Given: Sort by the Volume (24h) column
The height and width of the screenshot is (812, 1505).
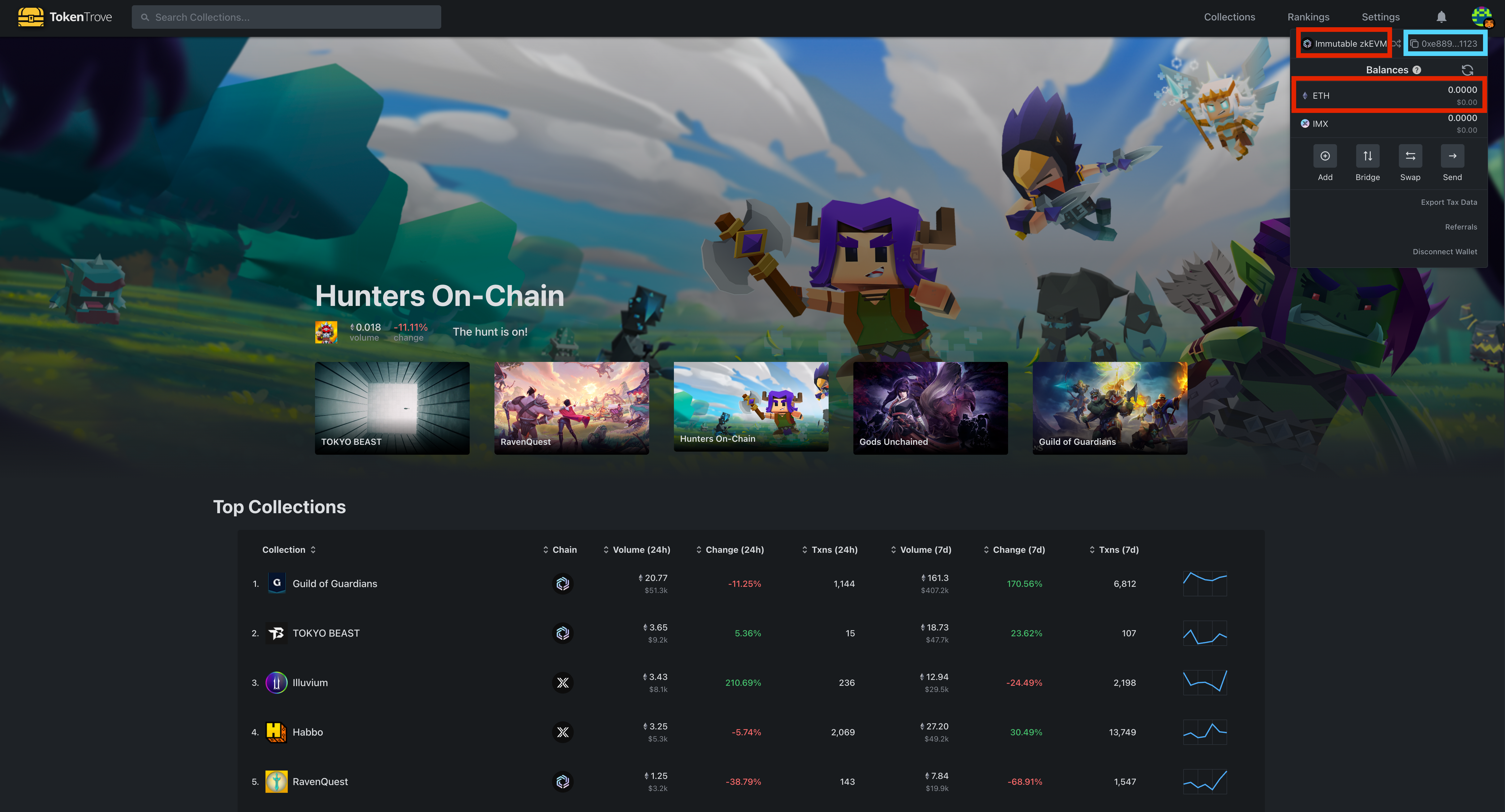Looking at the screenshot, I should (637, 550).
